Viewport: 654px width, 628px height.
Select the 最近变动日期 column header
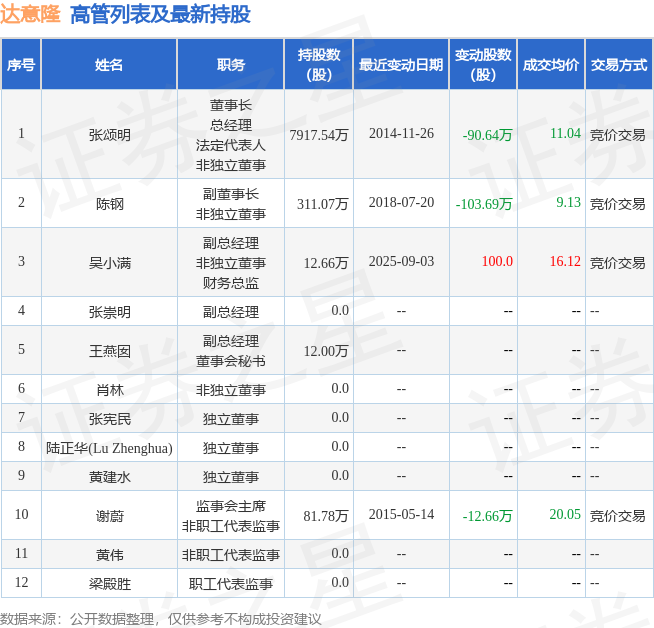401,65
